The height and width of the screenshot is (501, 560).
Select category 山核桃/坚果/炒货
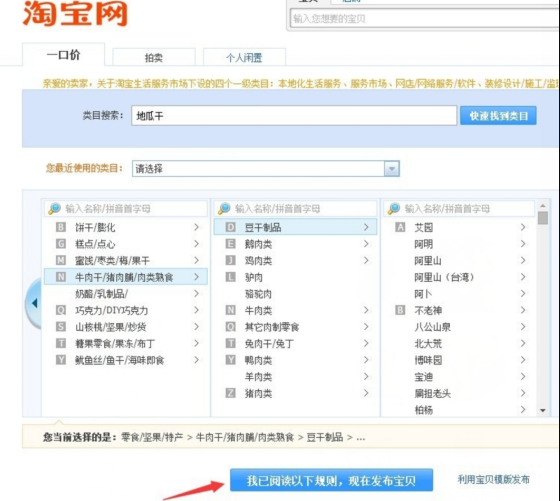[126, 327]
